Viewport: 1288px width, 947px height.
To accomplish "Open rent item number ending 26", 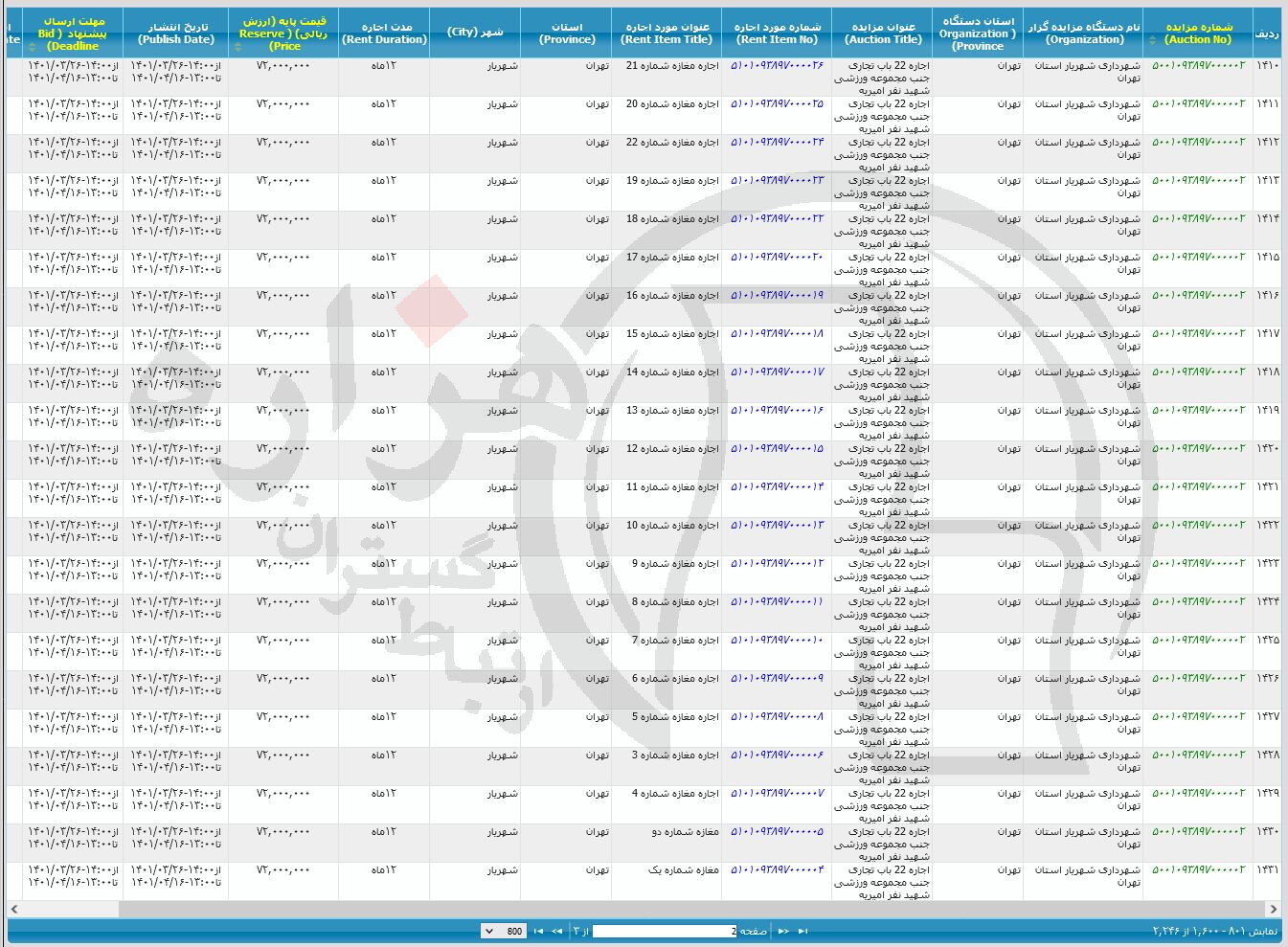I will click(777, 66).
